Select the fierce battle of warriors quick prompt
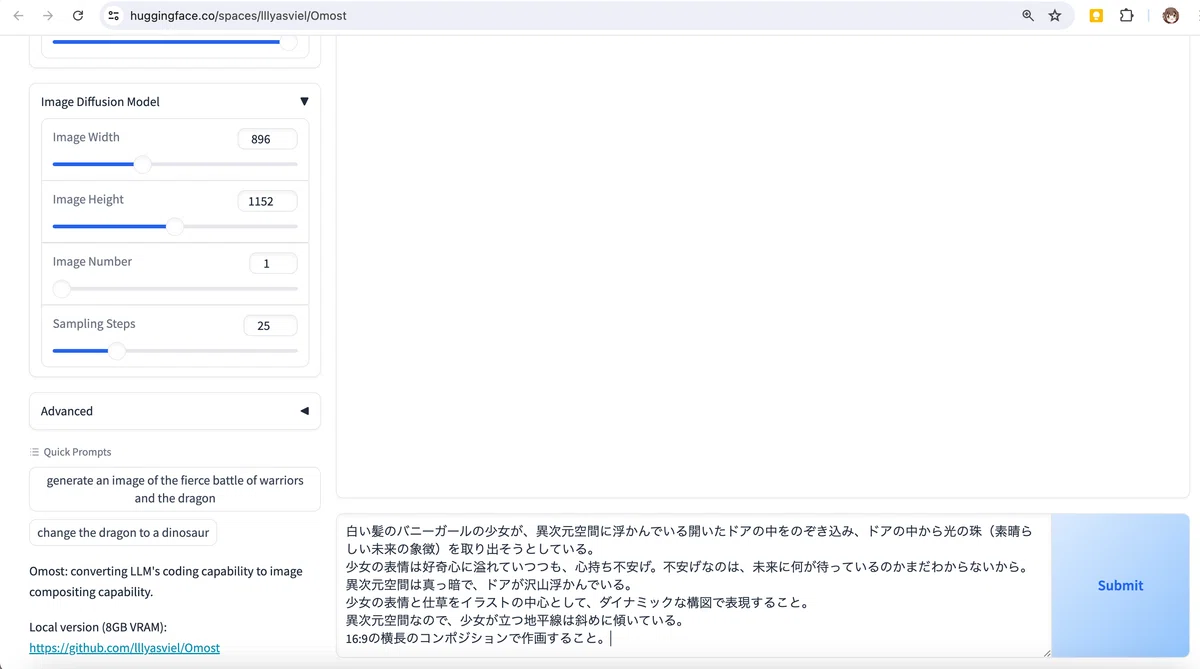1200x669 pixels. pyautogui.click(x=175, y=489)
